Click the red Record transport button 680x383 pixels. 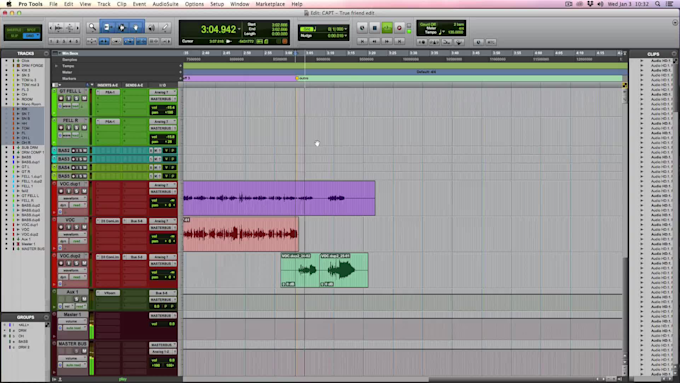pyautogui.click(x=399, y=28)
